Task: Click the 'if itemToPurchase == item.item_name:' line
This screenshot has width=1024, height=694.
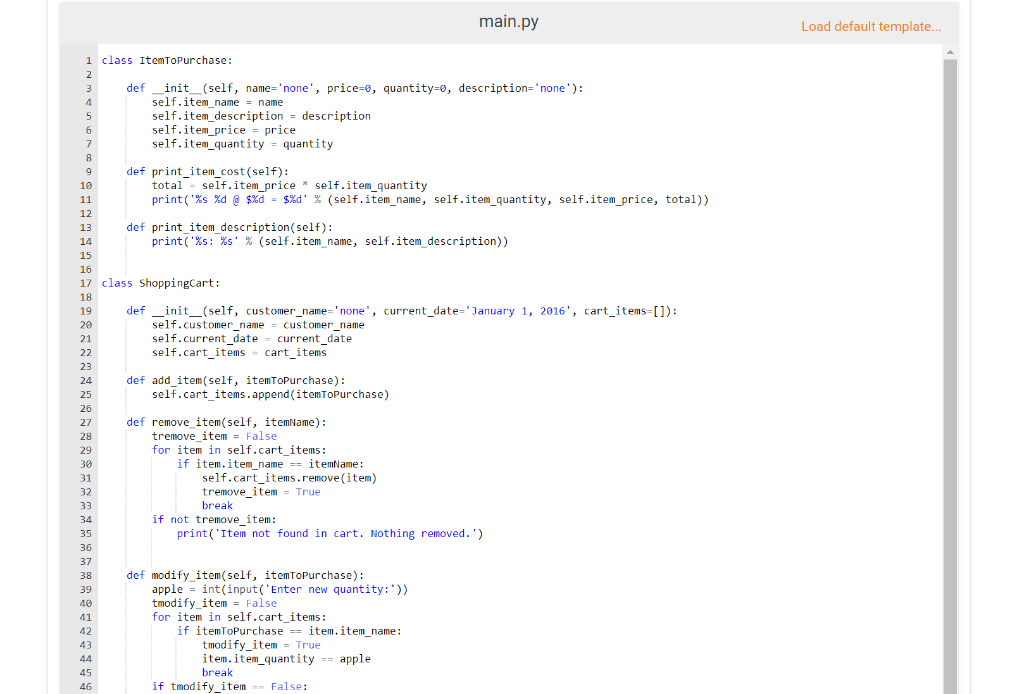Action: [x=289, y=631]
